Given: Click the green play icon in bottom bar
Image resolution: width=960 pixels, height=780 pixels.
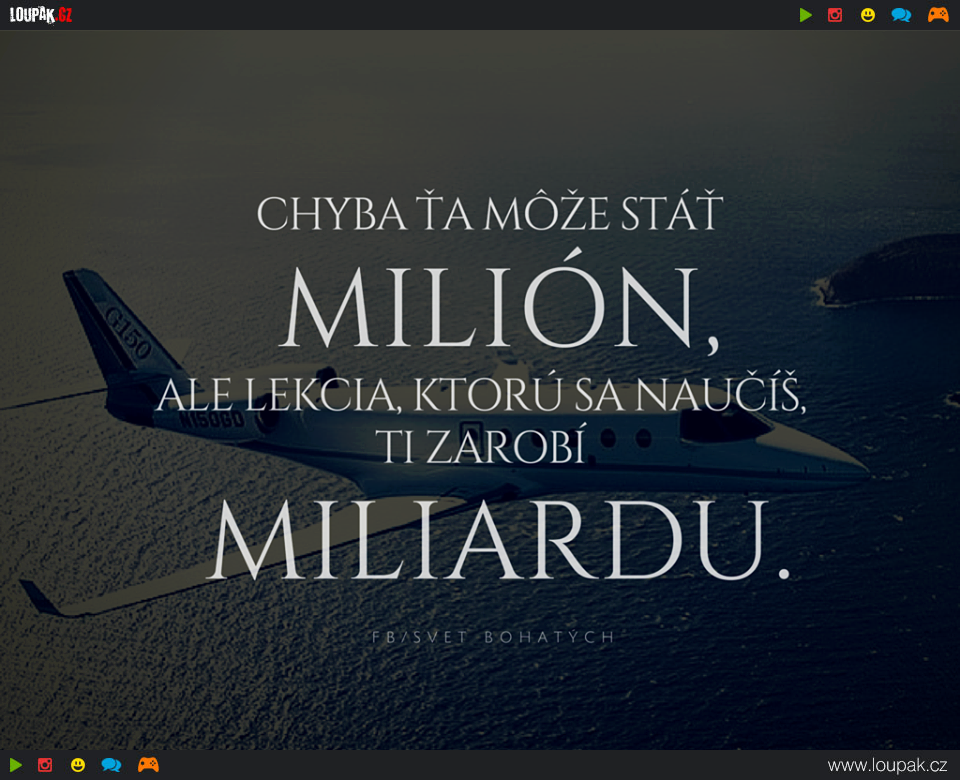Looking at the screenshot, I should (16, 765).
